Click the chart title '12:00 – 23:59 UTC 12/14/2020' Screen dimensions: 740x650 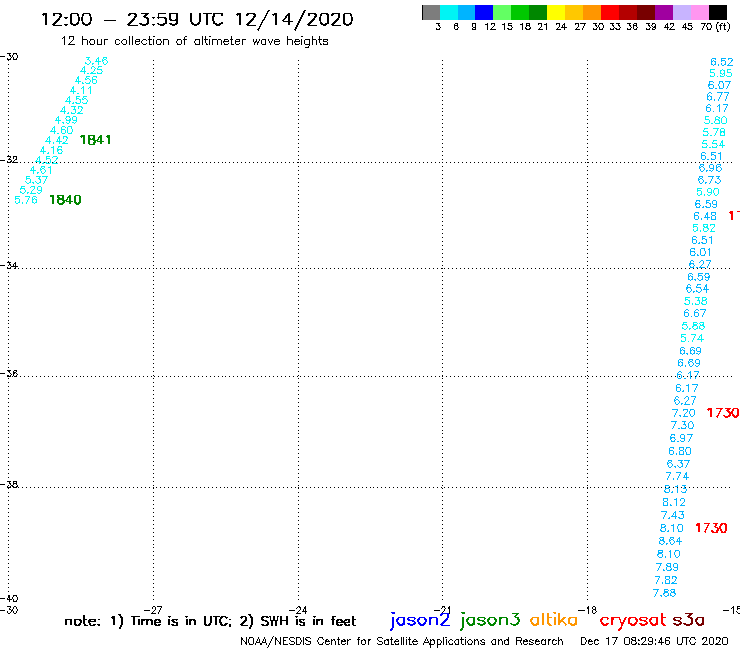pyautogui.click(x=197, y=20)
